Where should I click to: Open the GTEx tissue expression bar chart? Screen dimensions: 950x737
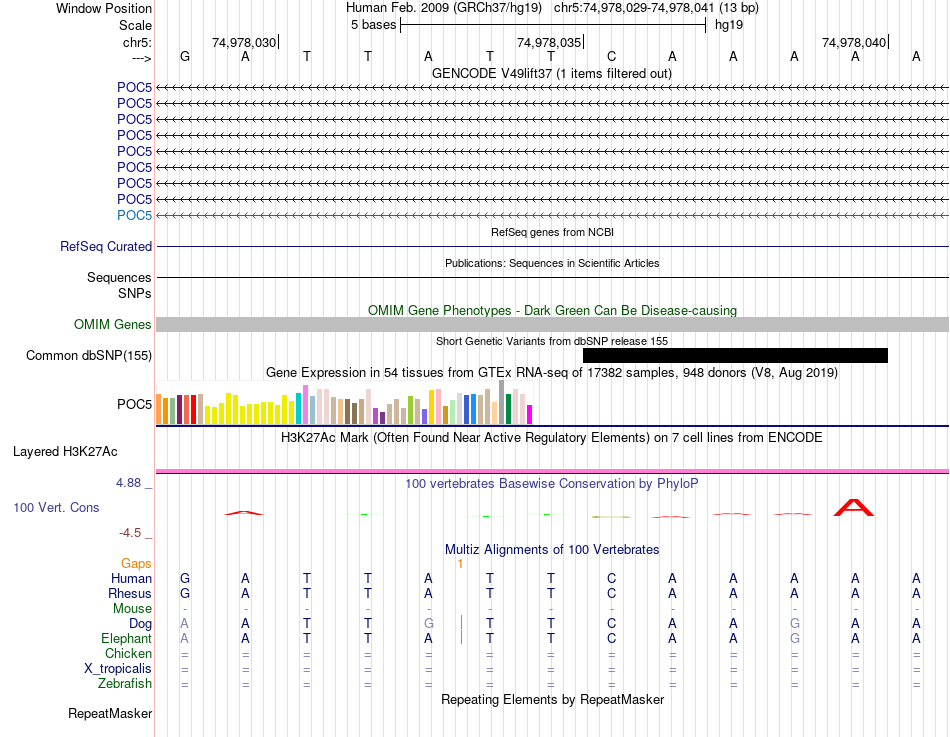(x=344, y=402)
